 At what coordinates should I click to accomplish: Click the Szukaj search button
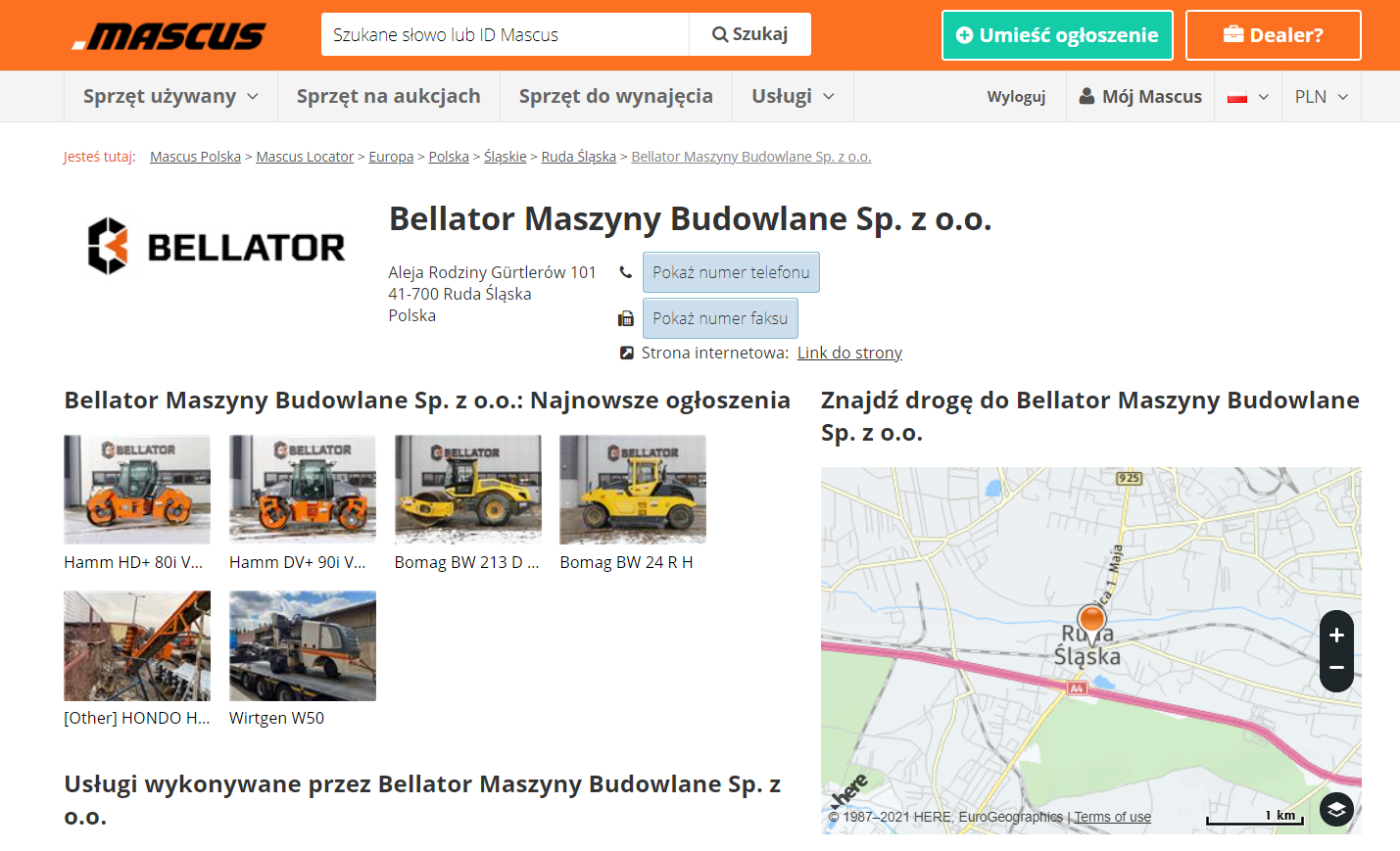click(749, 34)
